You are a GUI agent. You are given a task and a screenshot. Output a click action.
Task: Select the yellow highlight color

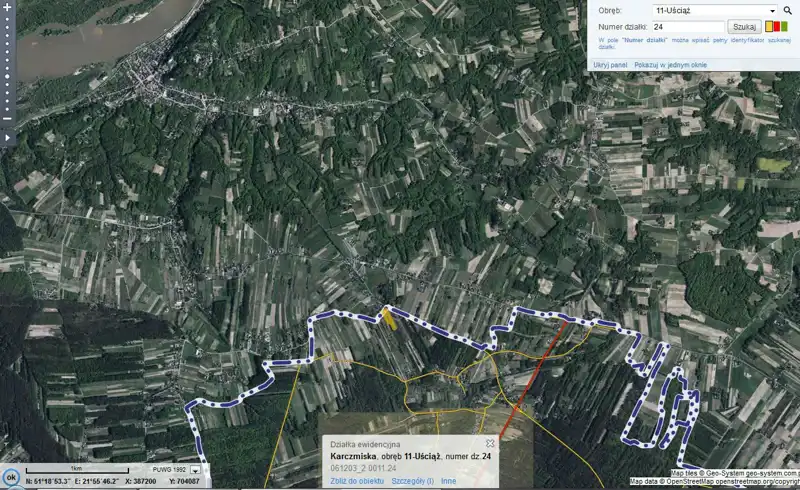(x=769, y=27)
